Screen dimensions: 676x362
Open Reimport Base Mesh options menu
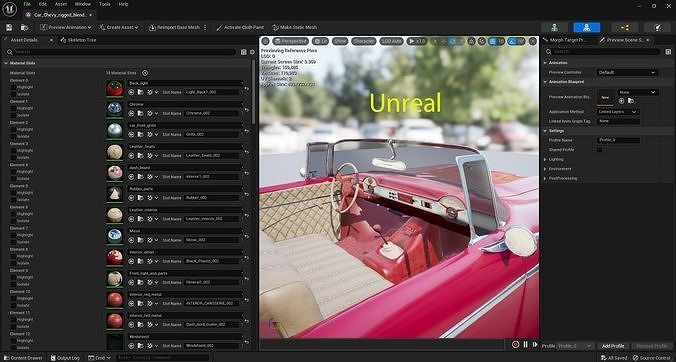click(205, 27)
